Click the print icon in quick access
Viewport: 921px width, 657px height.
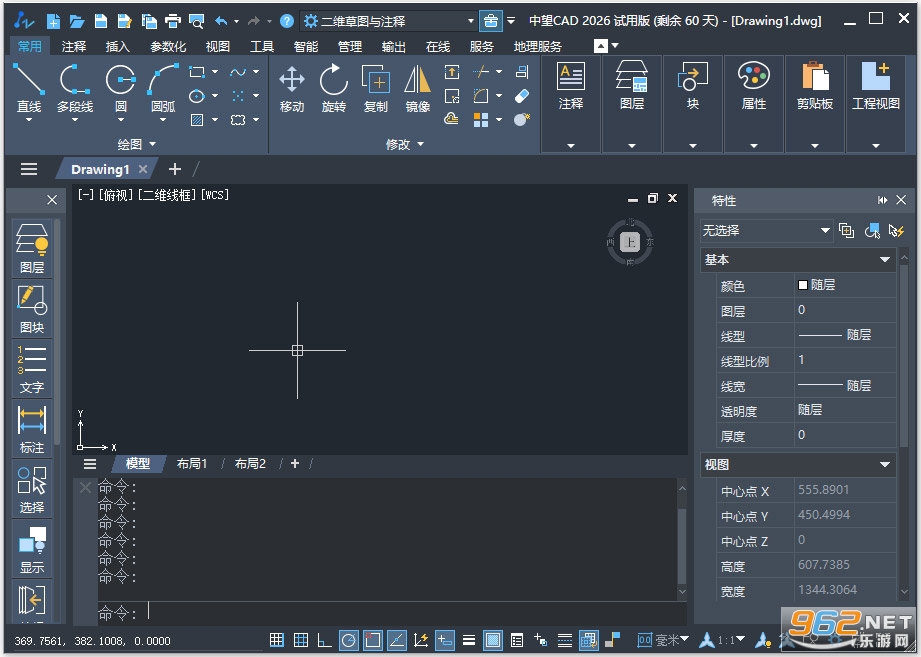[173, 21]
